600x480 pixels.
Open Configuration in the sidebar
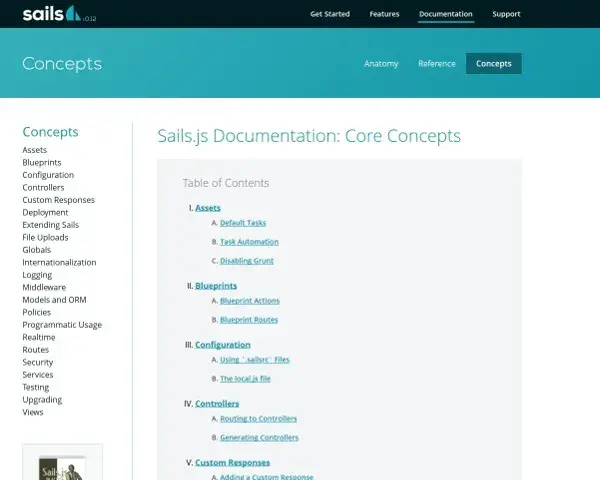click(48, 175)
